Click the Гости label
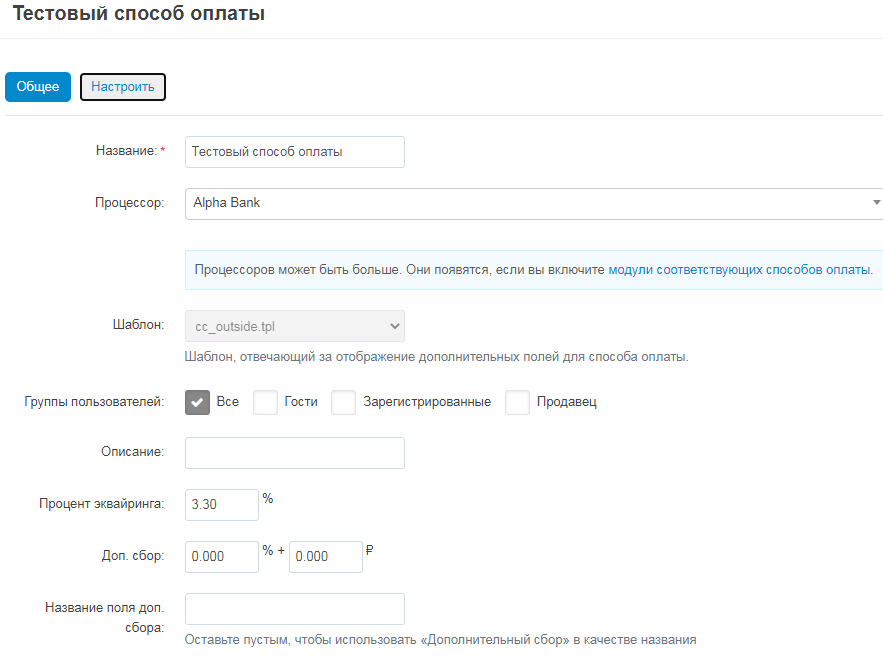 [x=301, y=402]
